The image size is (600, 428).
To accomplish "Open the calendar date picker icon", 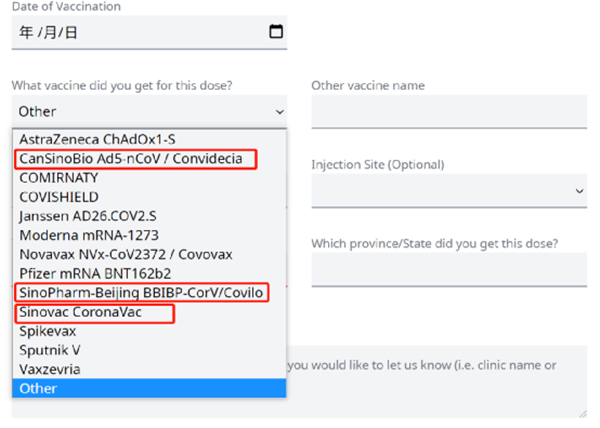I will pos(276,31).
